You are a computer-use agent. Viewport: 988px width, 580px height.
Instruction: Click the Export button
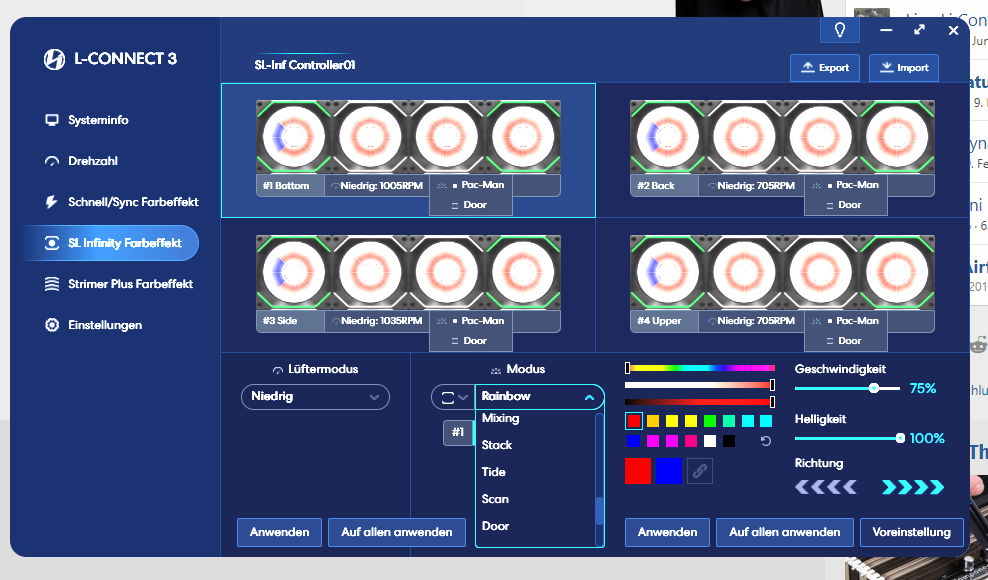coord(825,67)
